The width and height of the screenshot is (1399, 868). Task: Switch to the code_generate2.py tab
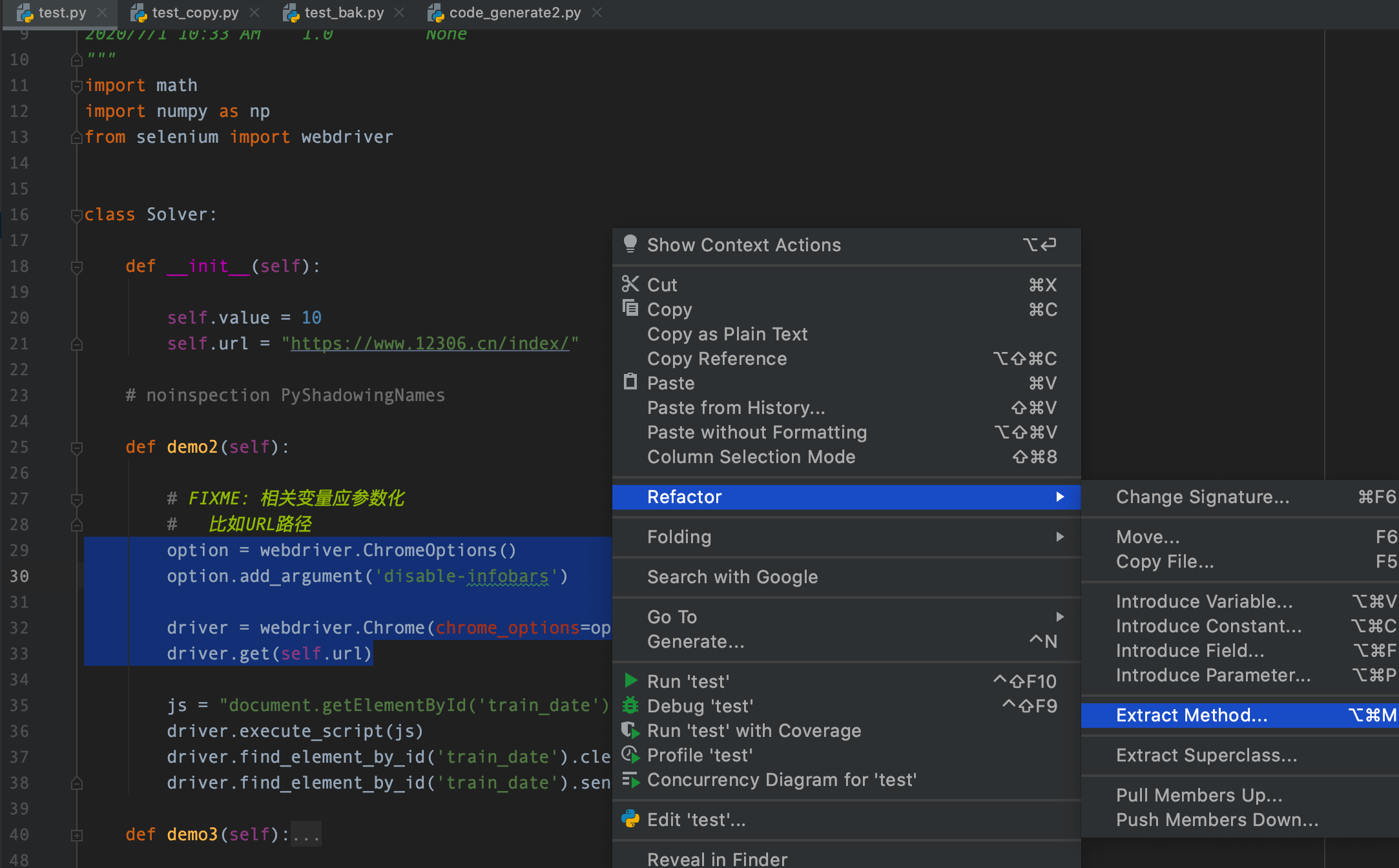(x=515, y=13)
